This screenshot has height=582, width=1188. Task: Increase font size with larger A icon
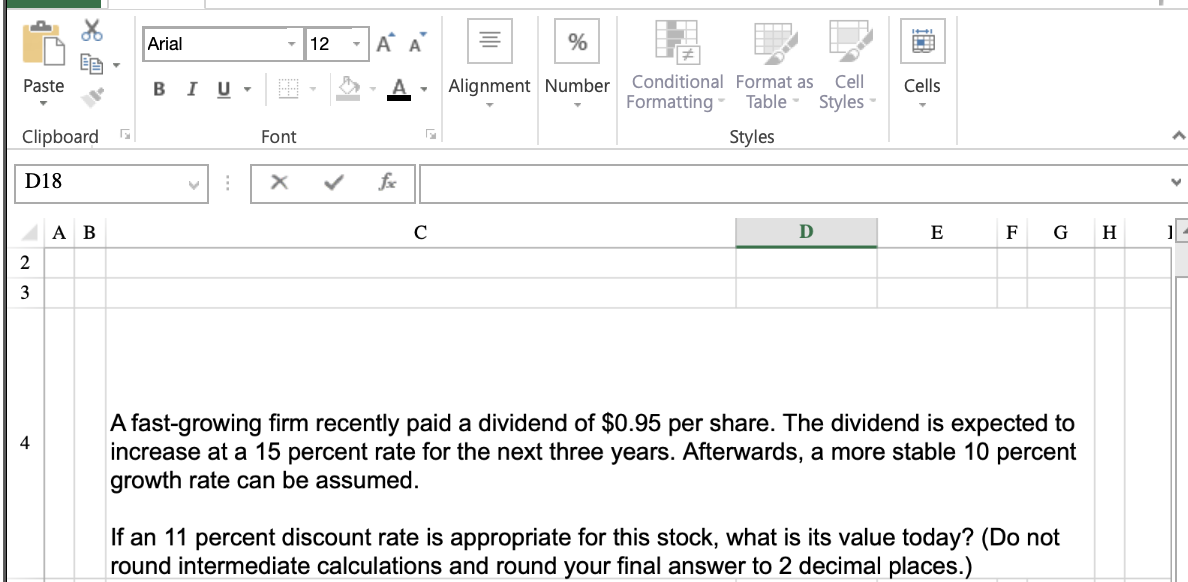(x=386, y=44)
